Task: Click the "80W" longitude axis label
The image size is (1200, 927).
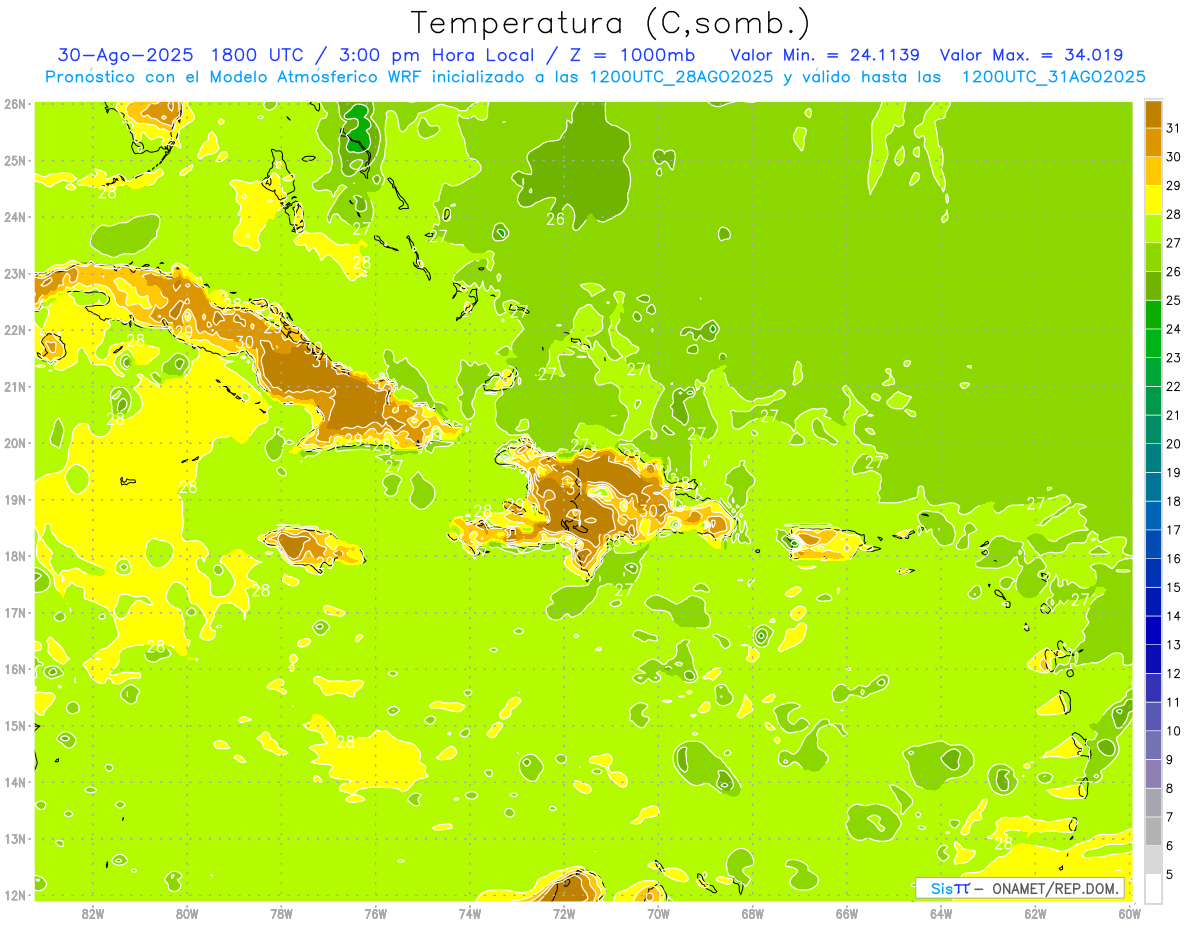Action: [x=186, y=913]
